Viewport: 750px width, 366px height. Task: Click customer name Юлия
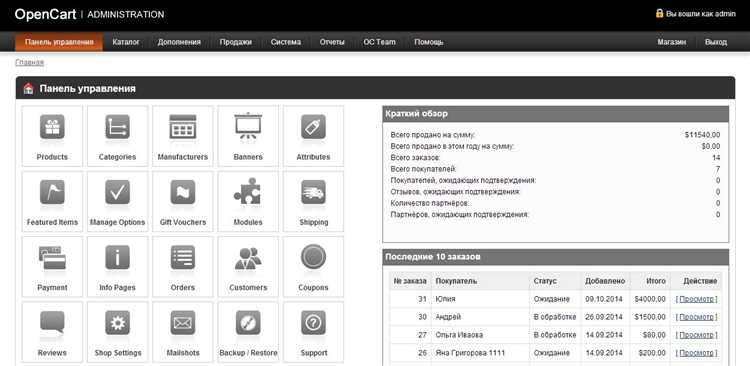[445, 299]
